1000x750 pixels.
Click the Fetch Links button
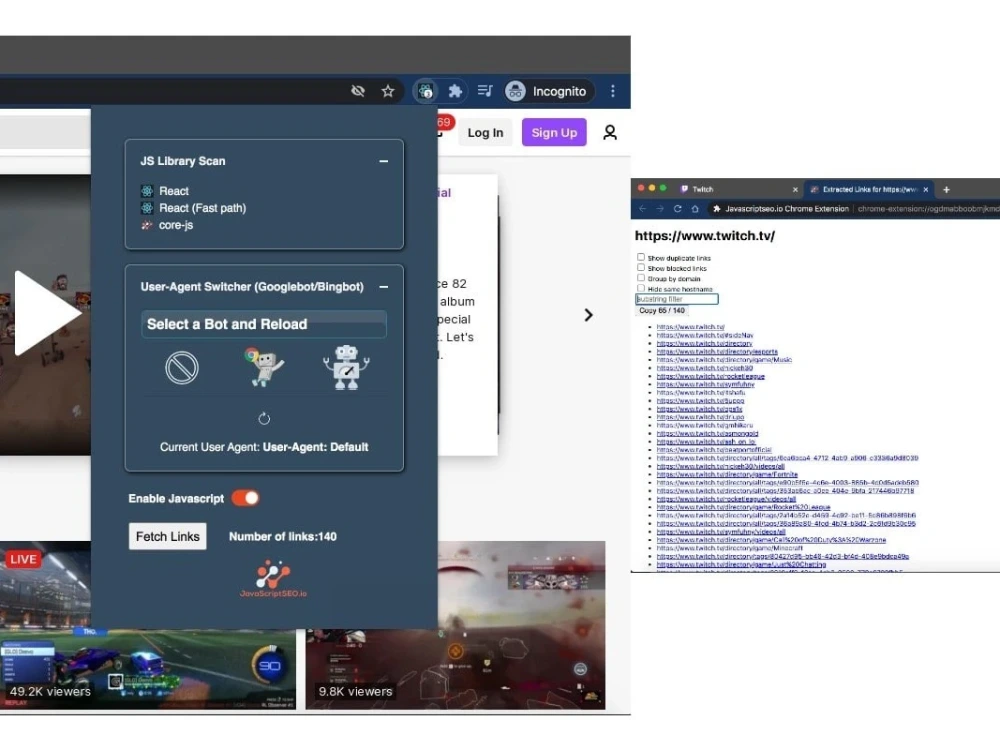168,536
